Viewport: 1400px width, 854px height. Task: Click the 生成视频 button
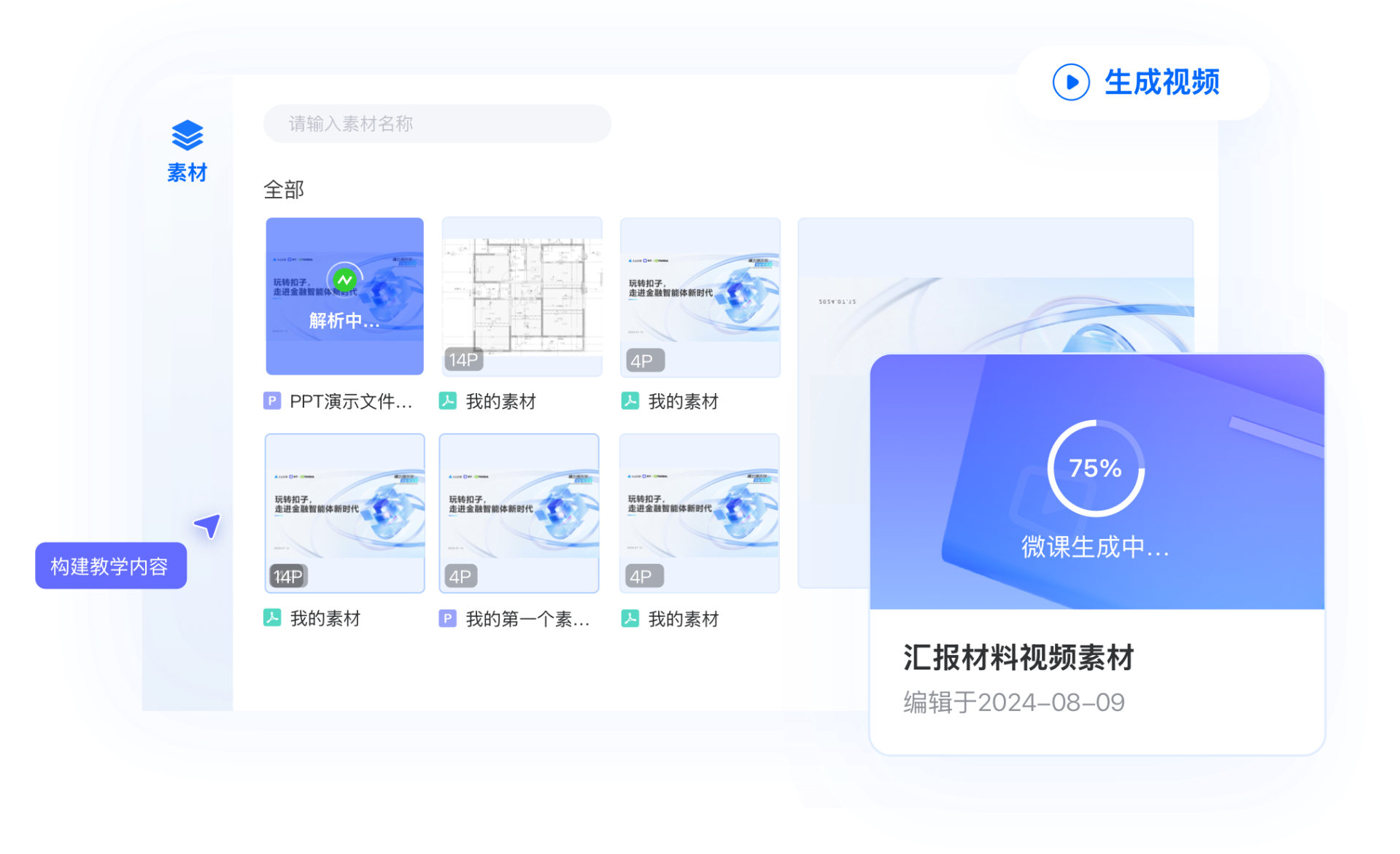1161,82
